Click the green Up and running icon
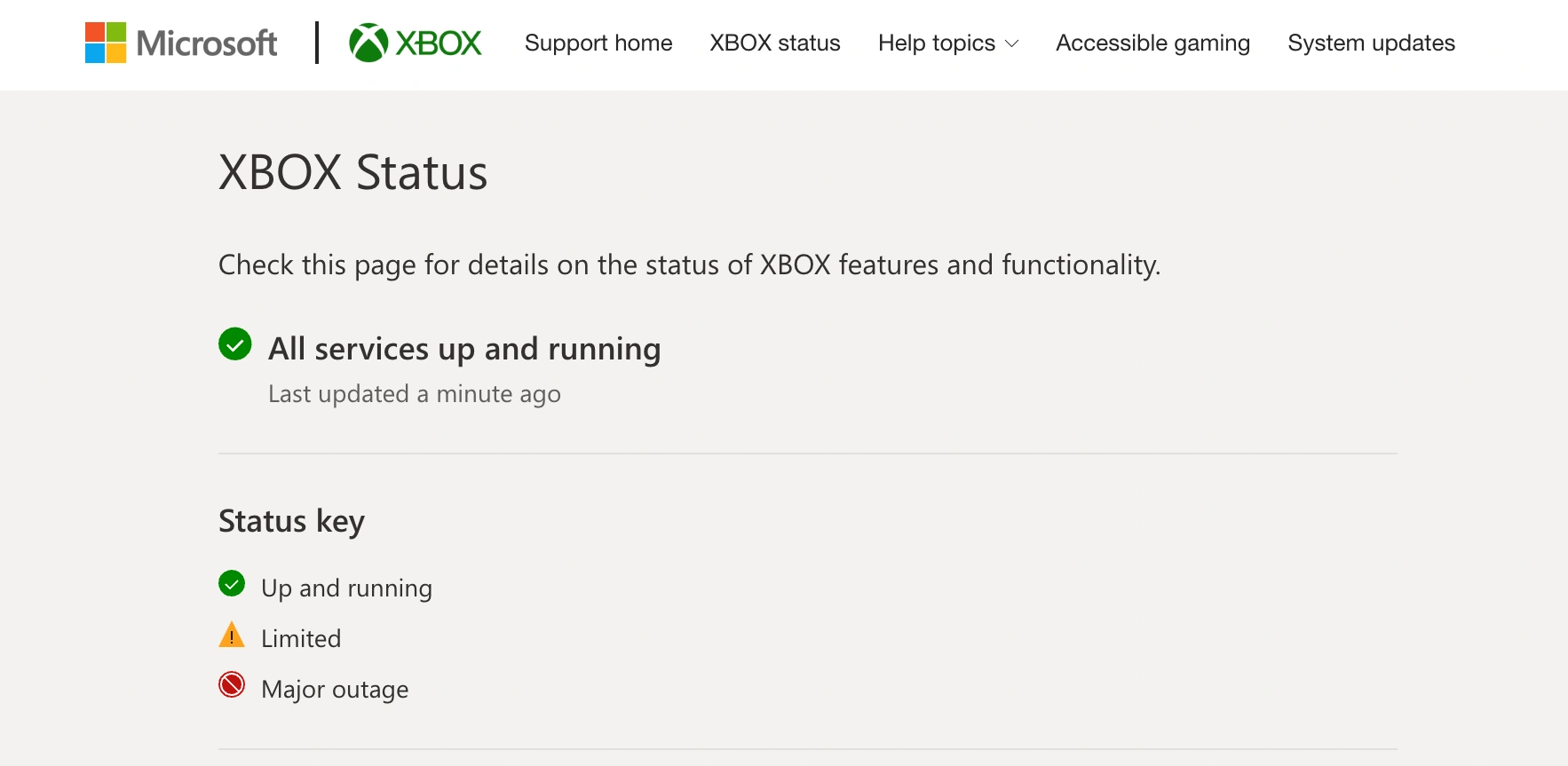Image resolution: width=1568 pixels, height=766 pixels. 232,583
